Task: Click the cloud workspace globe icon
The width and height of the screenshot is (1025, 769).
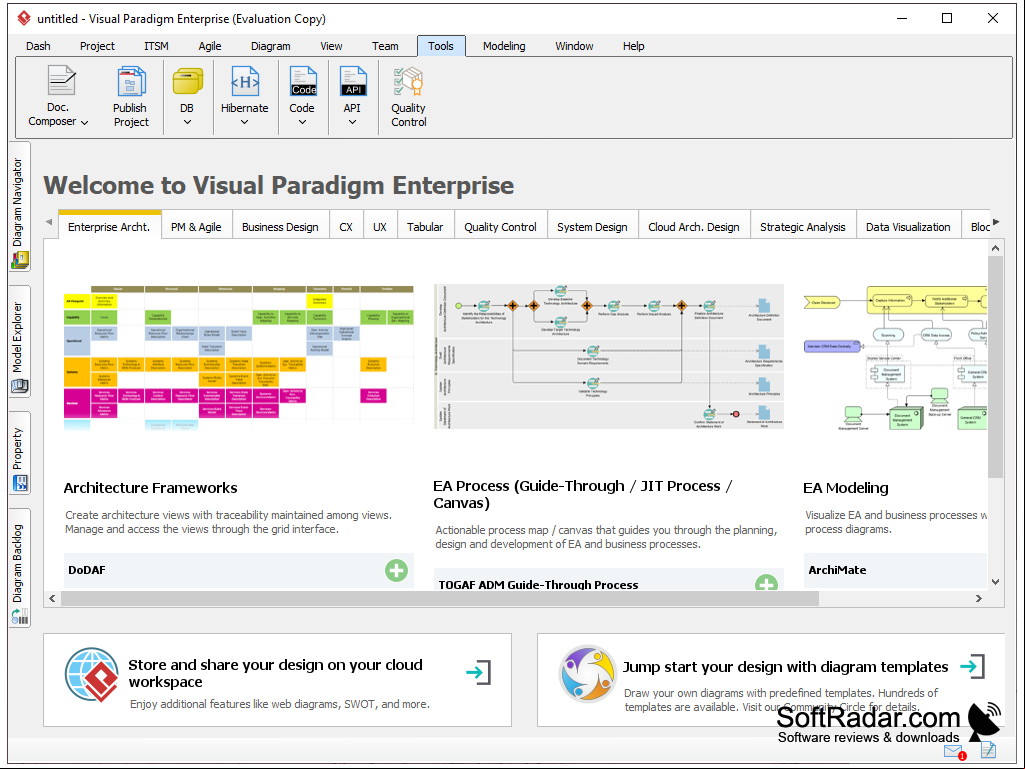Action: (x=92, y=674)
